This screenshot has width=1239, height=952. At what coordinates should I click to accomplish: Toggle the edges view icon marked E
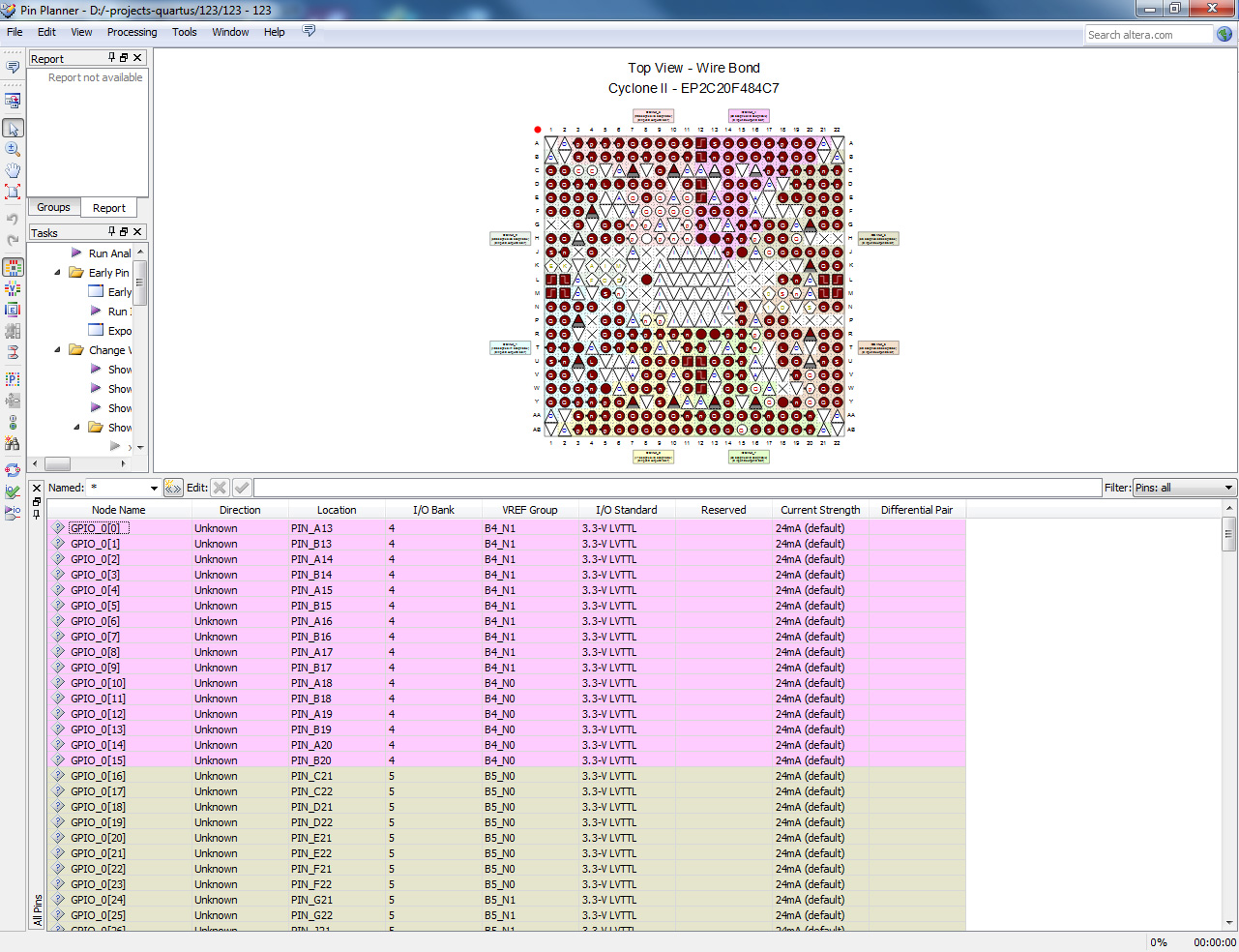click(13, 310)
